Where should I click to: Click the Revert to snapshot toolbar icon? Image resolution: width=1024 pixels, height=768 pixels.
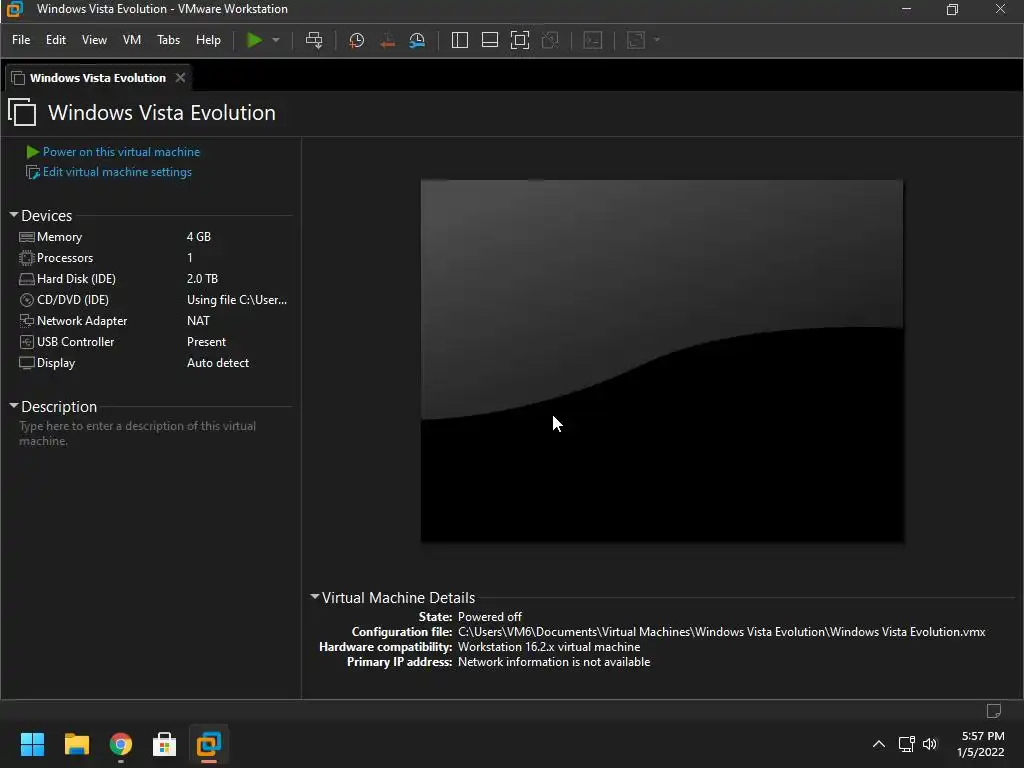coord(387,40)
